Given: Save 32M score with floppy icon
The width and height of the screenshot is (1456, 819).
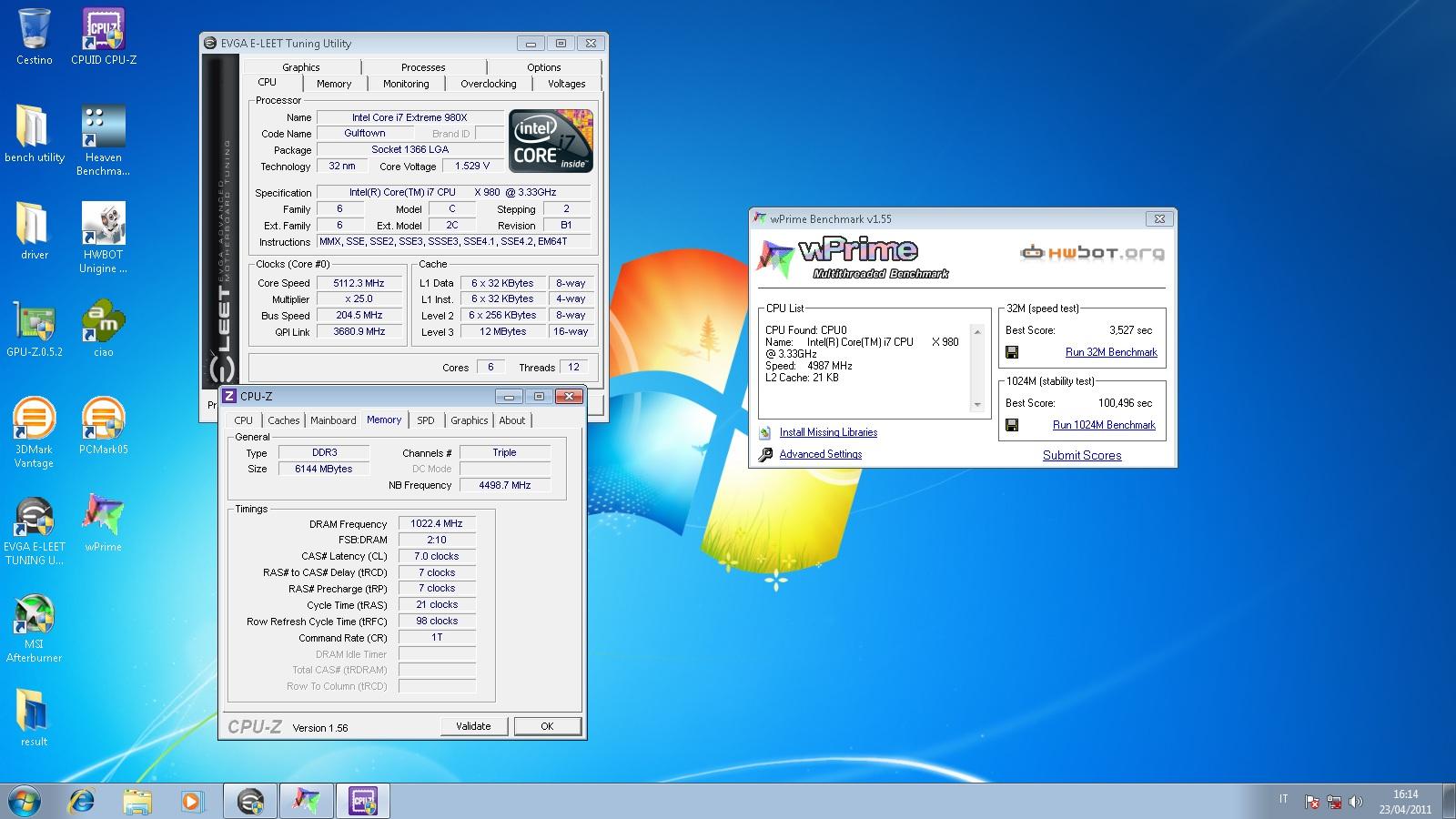Looking at the screenshot, I should [1012, 352].
